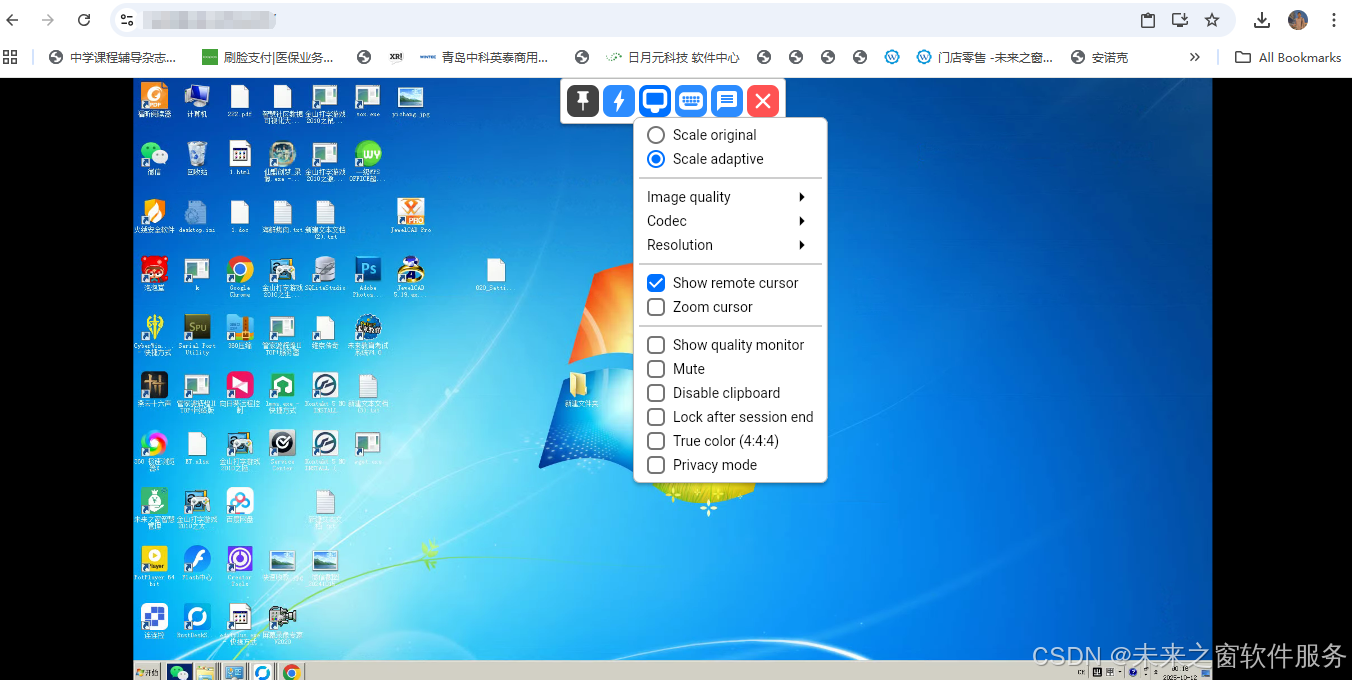Open Adobe Photoshop desktop shortcut
This screenshot has height=680, width=1352.
coord(368,272)
